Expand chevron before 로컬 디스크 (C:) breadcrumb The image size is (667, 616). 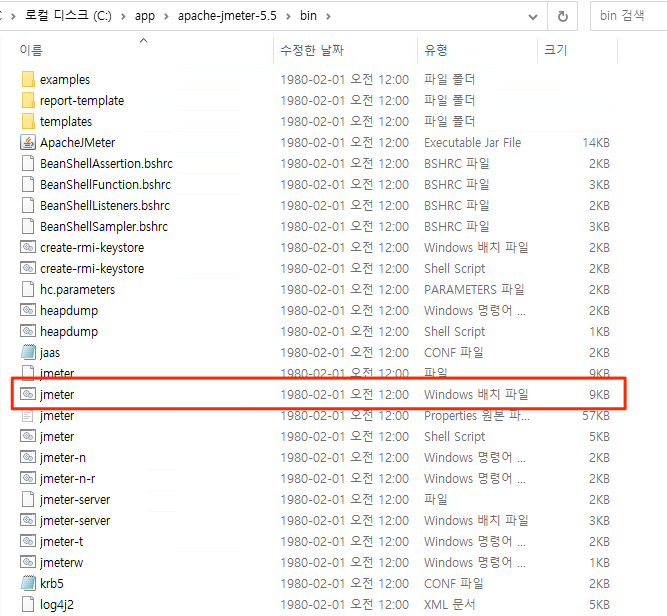[x=14, y=16]
